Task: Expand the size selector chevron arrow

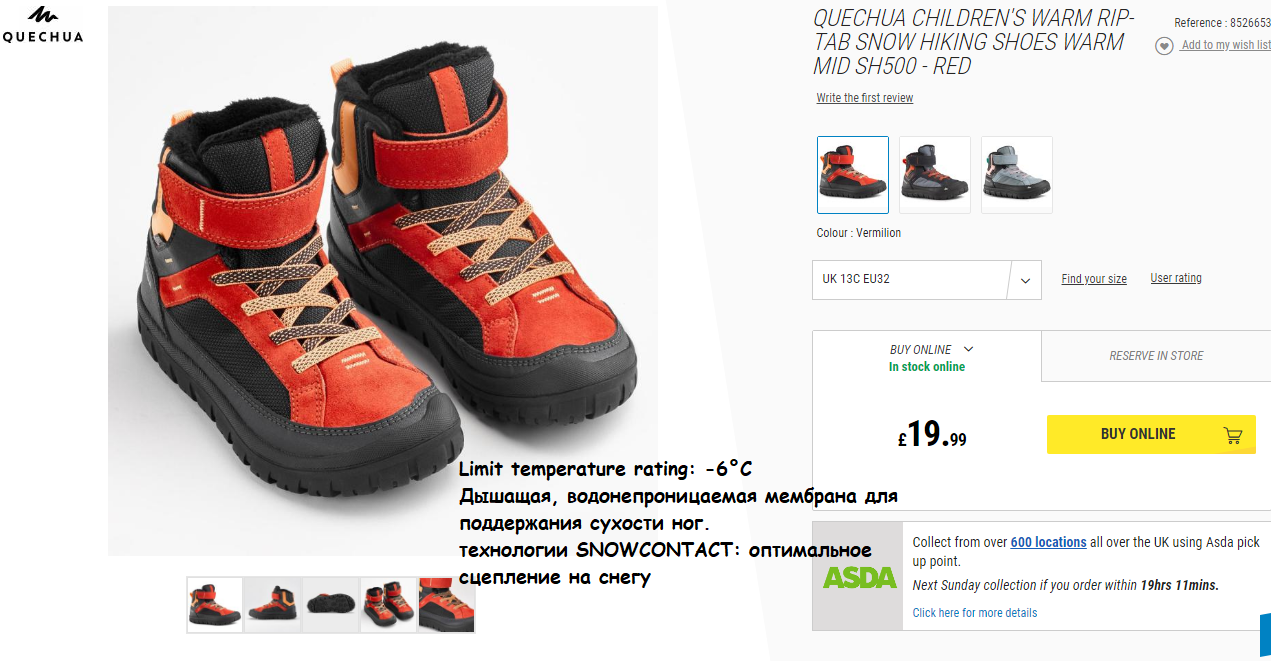Action: [1025, 280]
